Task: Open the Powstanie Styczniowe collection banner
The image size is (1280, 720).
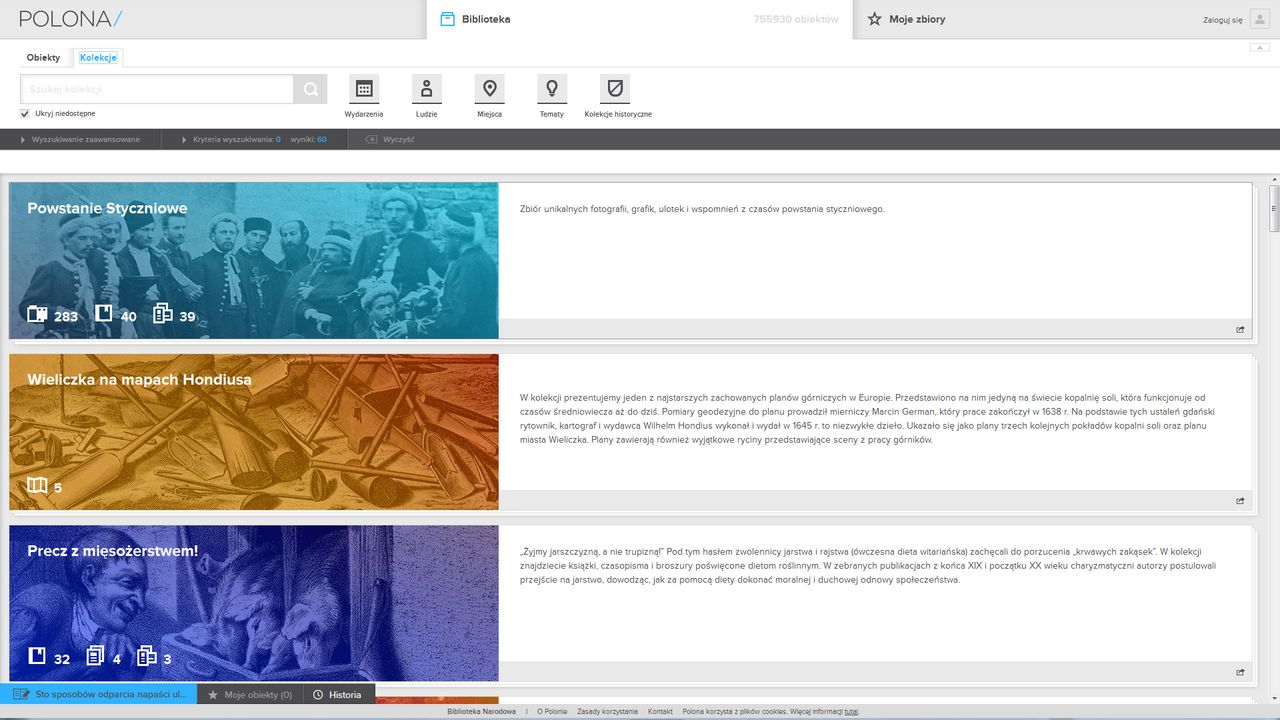Action: (254, 261)
